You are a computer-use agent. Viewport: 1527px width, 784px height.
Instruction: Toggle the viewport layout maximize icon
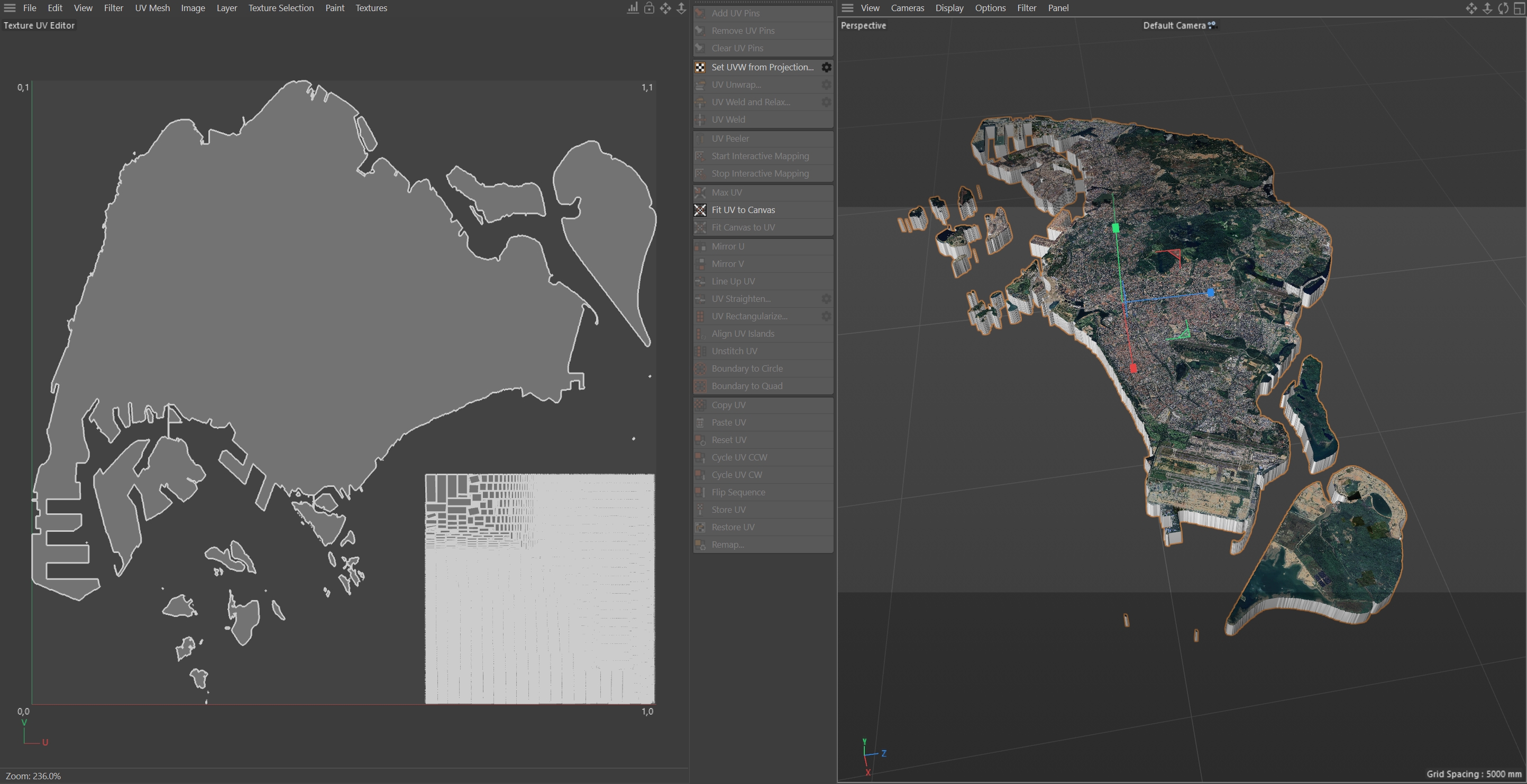[1519, 8]
